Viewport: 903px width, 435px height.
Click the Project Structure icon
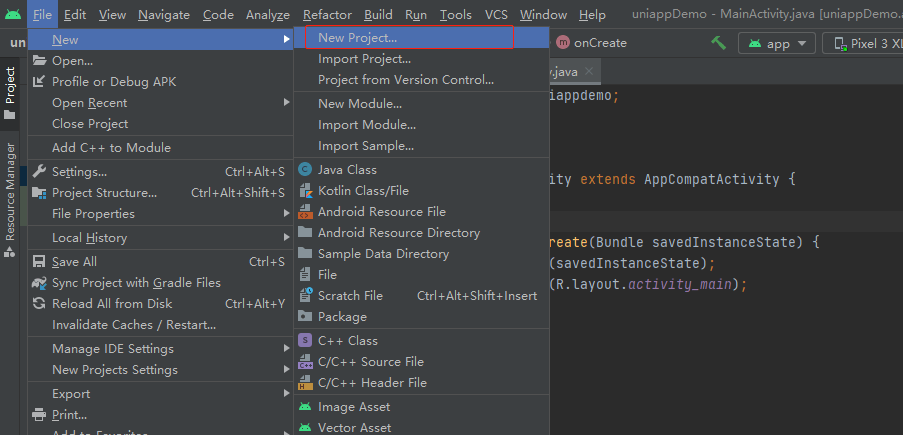tap(39, 192)
